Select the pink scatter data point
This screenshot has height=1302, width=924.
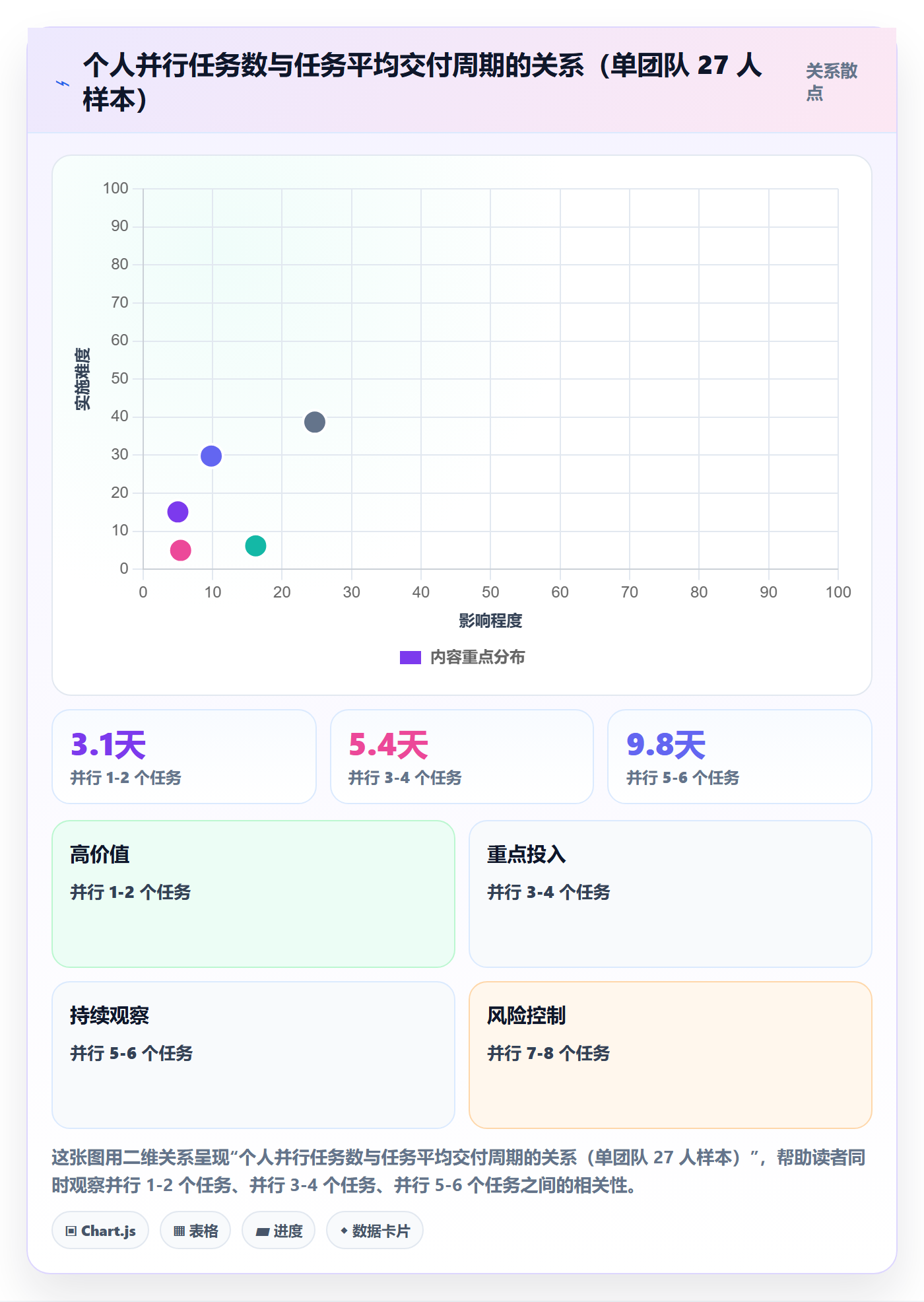tap(181, 550)
